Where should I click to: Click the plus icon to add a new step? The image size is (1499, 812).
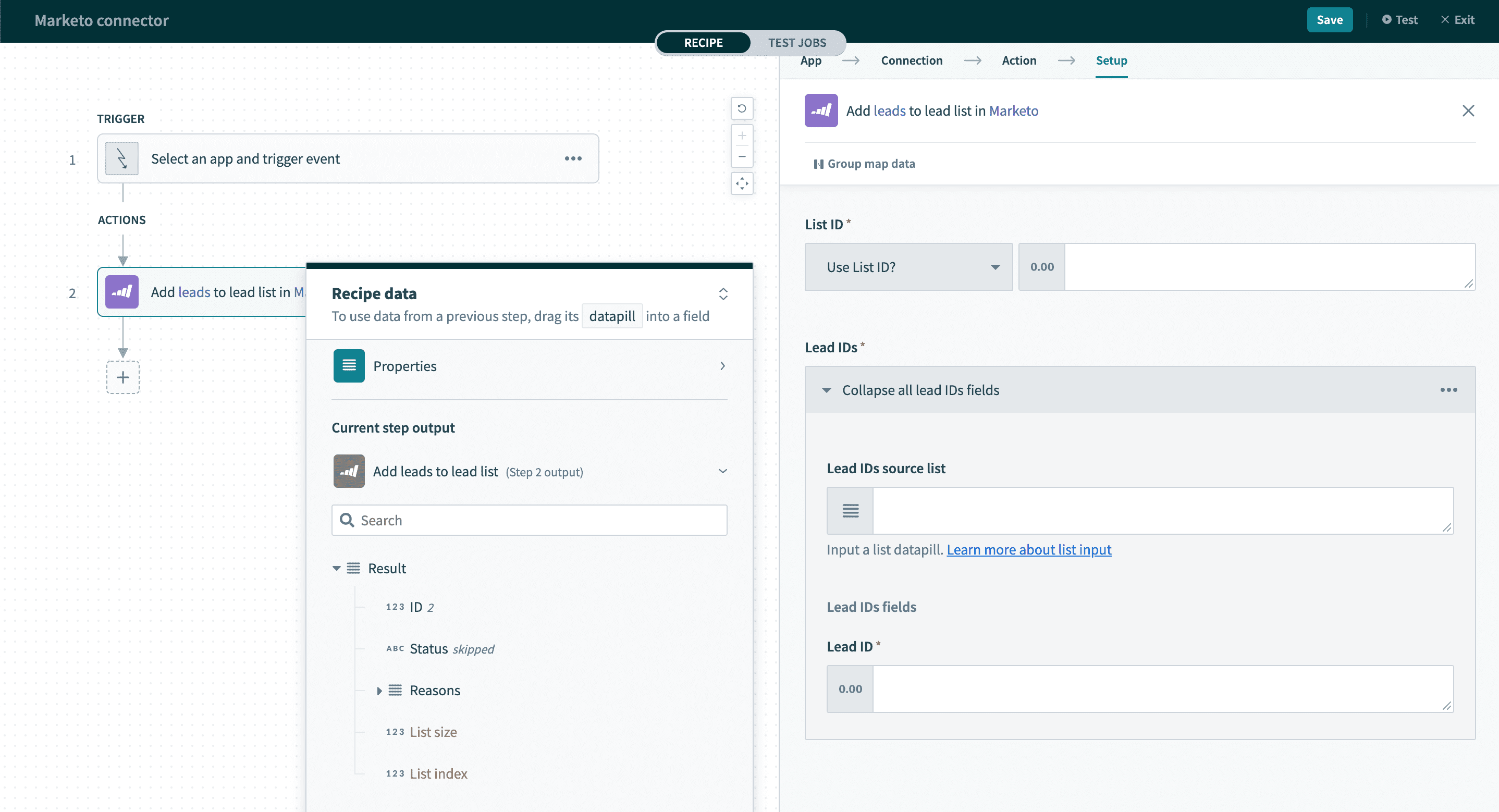pos(123,377)
